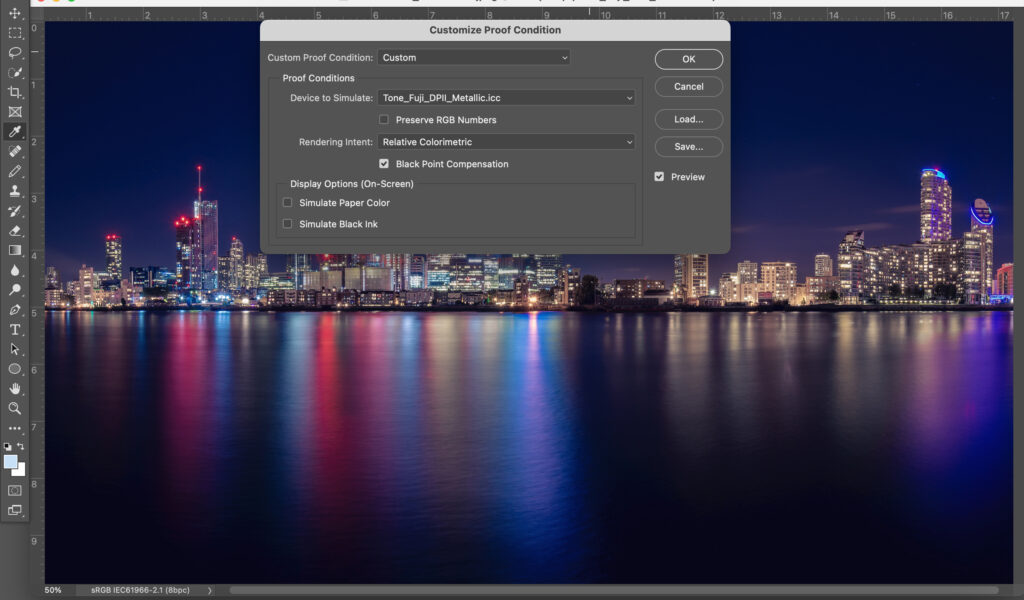Select the Quick Selection tool
Viewport: 1024px width, 600px height.
tap(14, 72)
